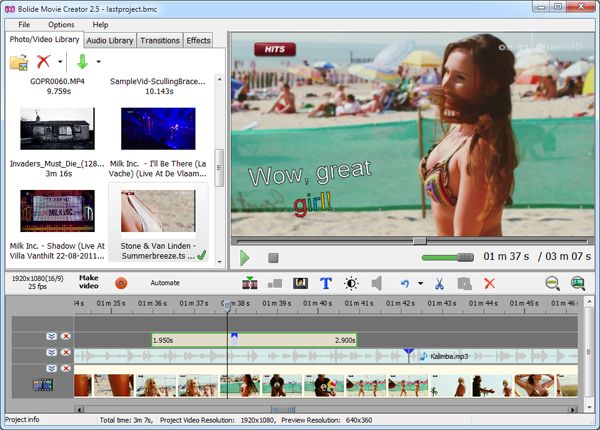The height and width of the screenshot is (430, 600).
Task: Select the blue T add text tool
Action: pos(326,283)
